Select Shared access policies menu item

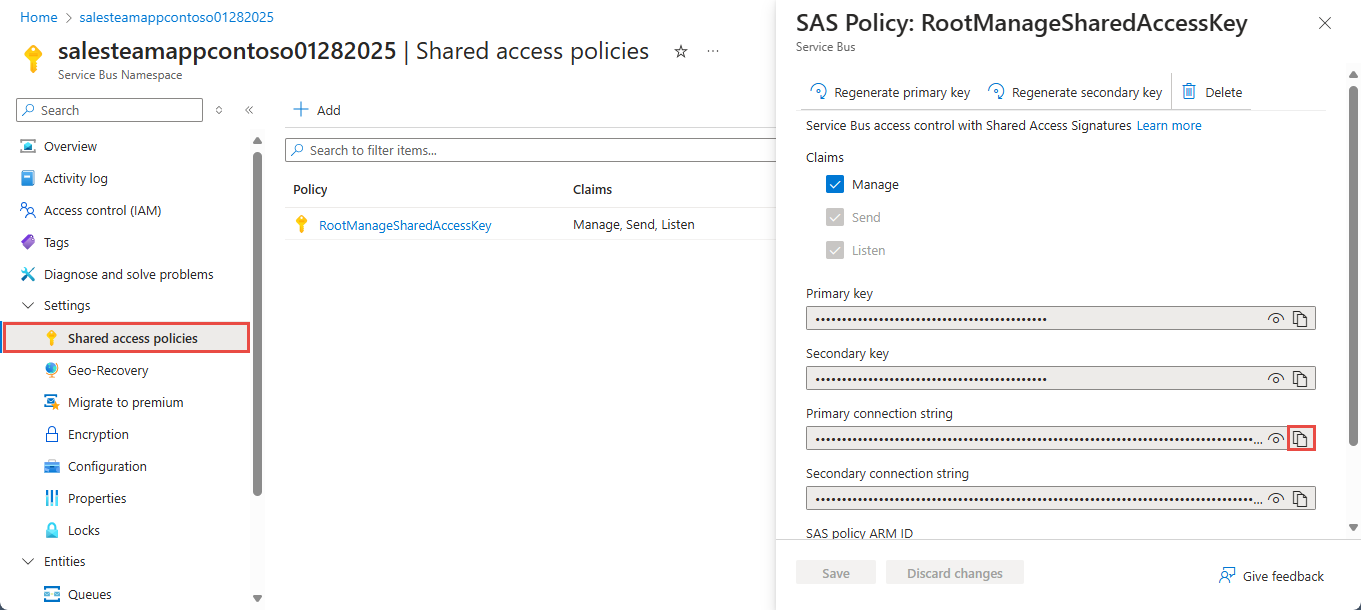click(126, 338)
